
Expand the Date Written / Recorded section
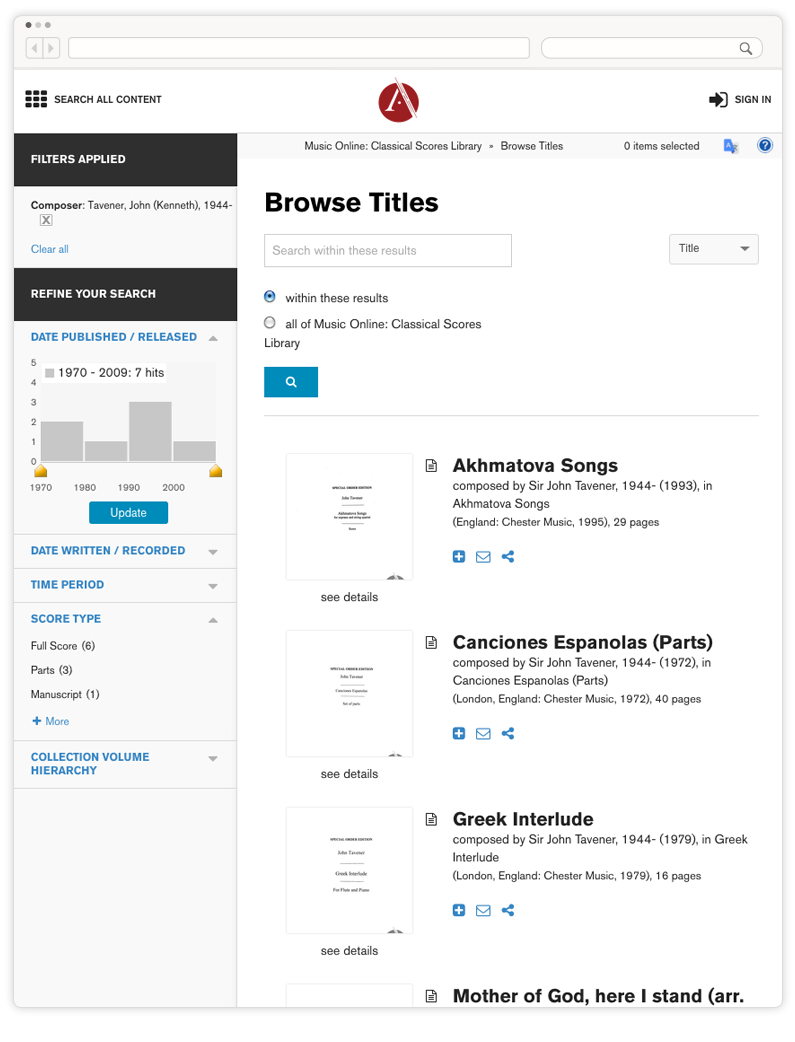click(x=213, y=551)
